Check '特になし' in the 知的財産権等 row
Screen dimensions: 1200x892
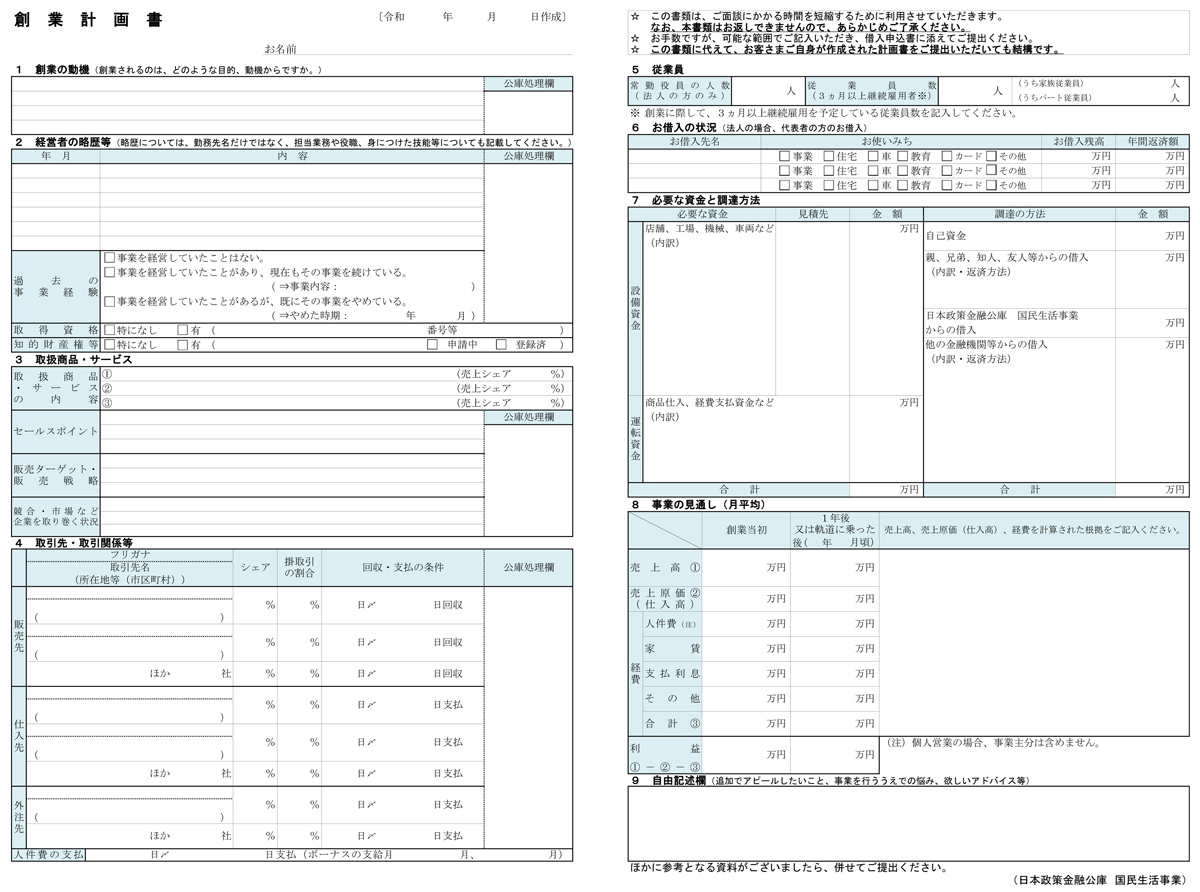109,344
